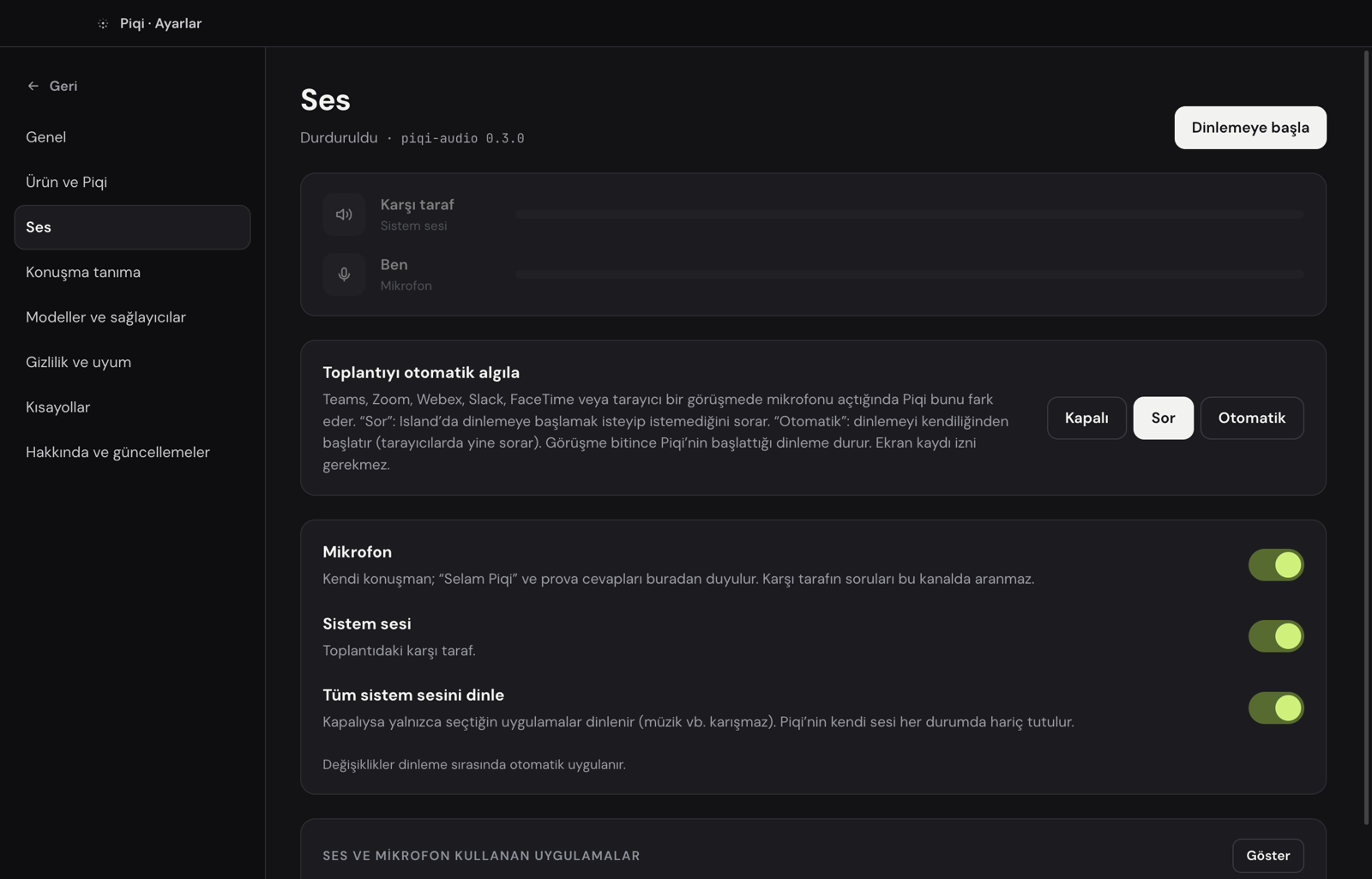Viewport: 1372px width, 879px height.
Task: Click the piqi-audio 0.3.0 version text
Action: (x=462, y=138)
